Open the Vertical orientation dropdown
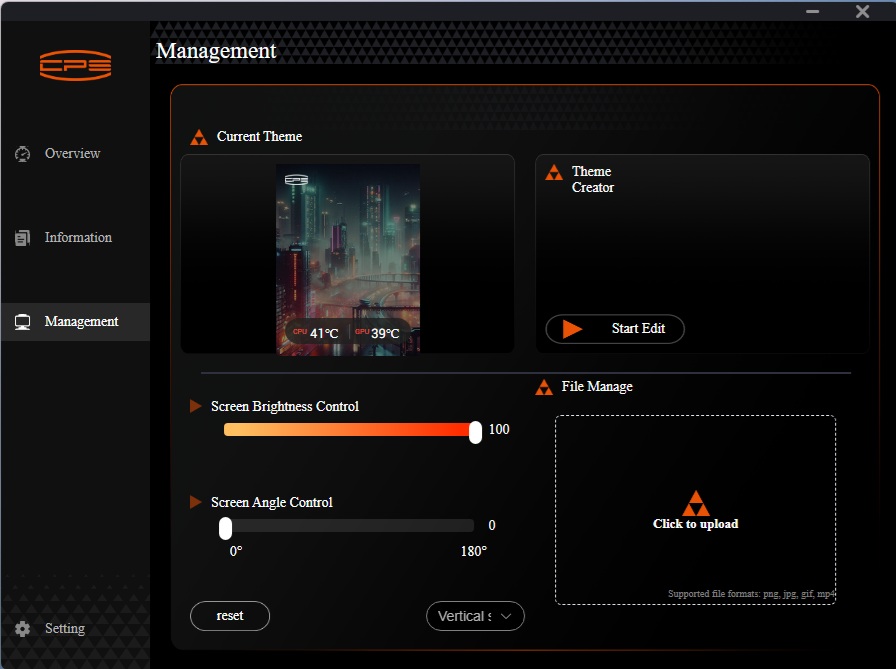 click(475, 616)
